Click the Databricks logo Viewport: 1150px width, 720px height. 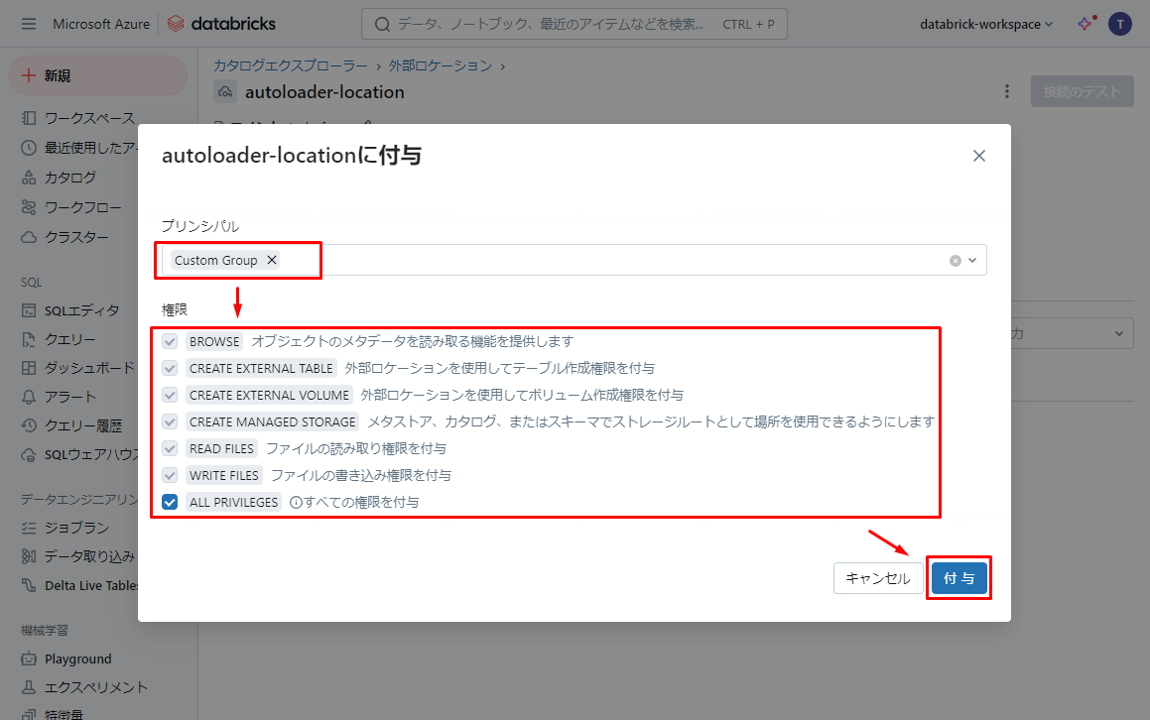221,24
